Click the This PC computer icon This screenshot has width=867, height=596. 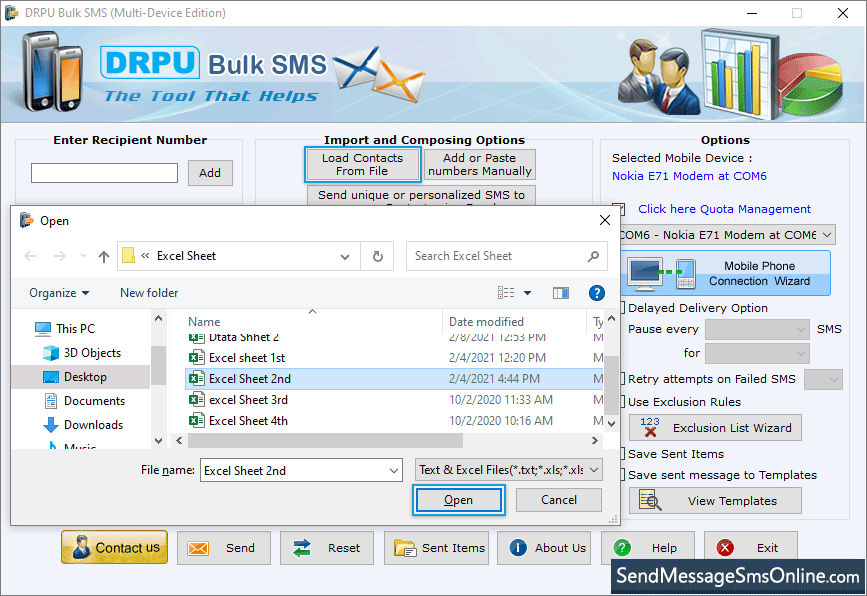(x=43, y=329)
